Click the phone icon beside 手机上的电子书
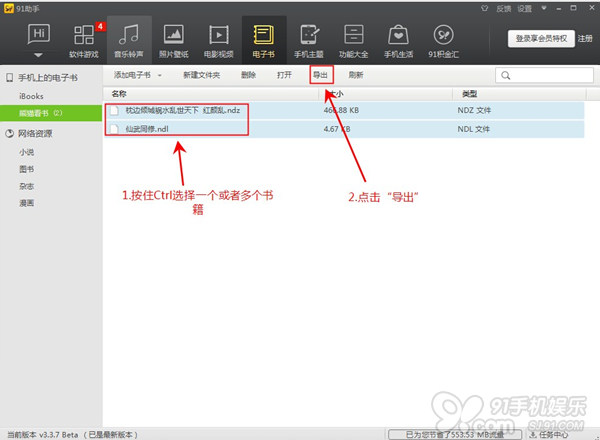Screen dimensions: 600x440 tap(9, 78)
